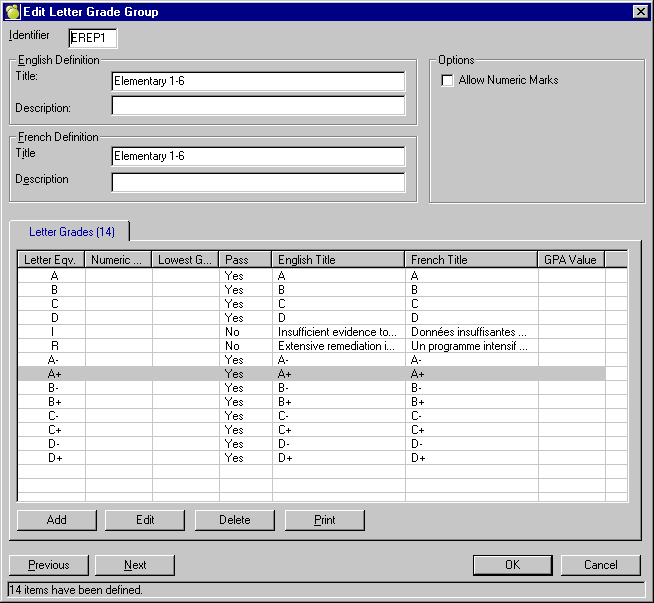This screenshot has height=603, width=654.
Task: Click the French Description text field
Action: pos(258,182)
